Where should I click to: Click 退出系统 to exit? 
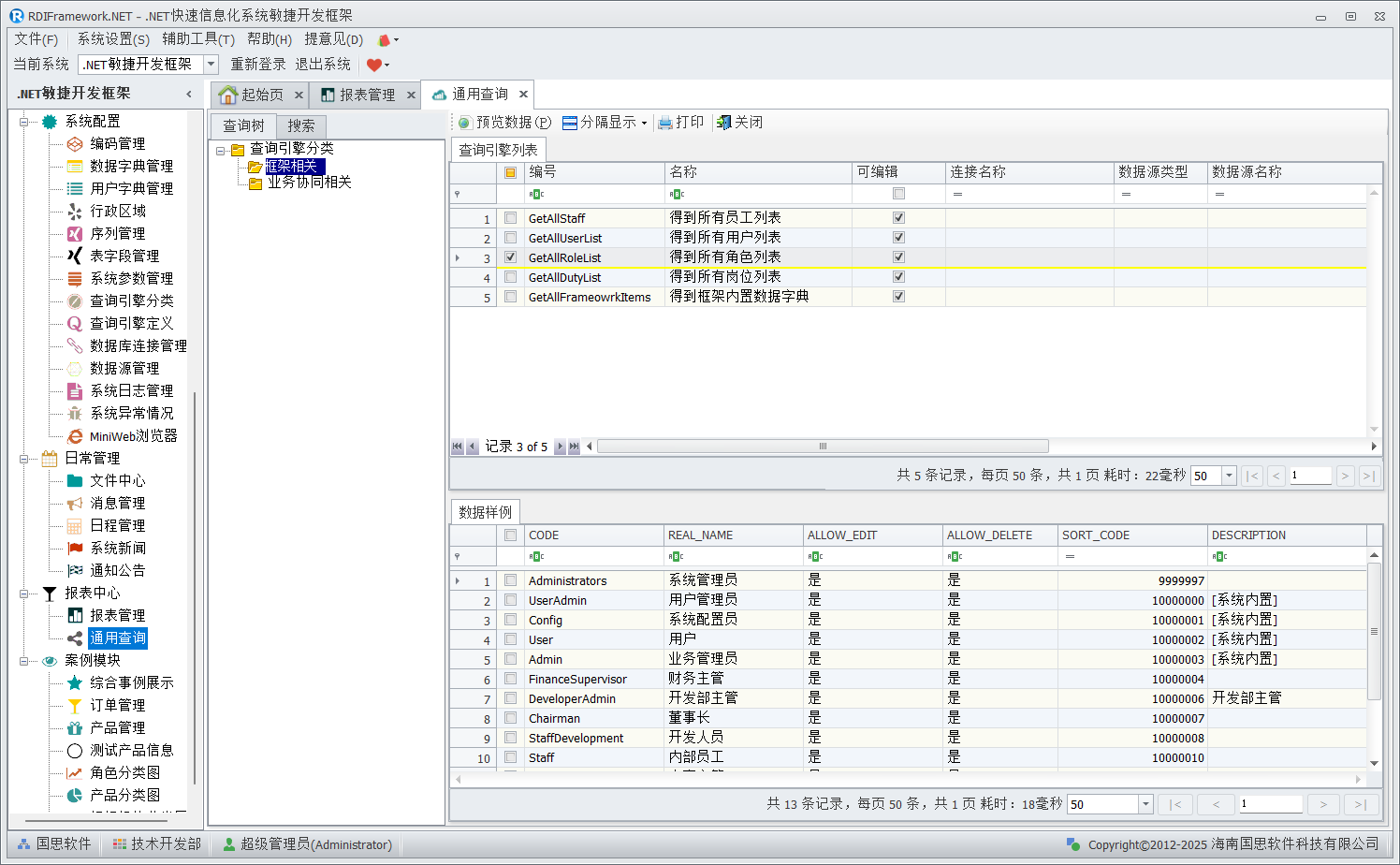pyautogui.click(x=323, y=64)
